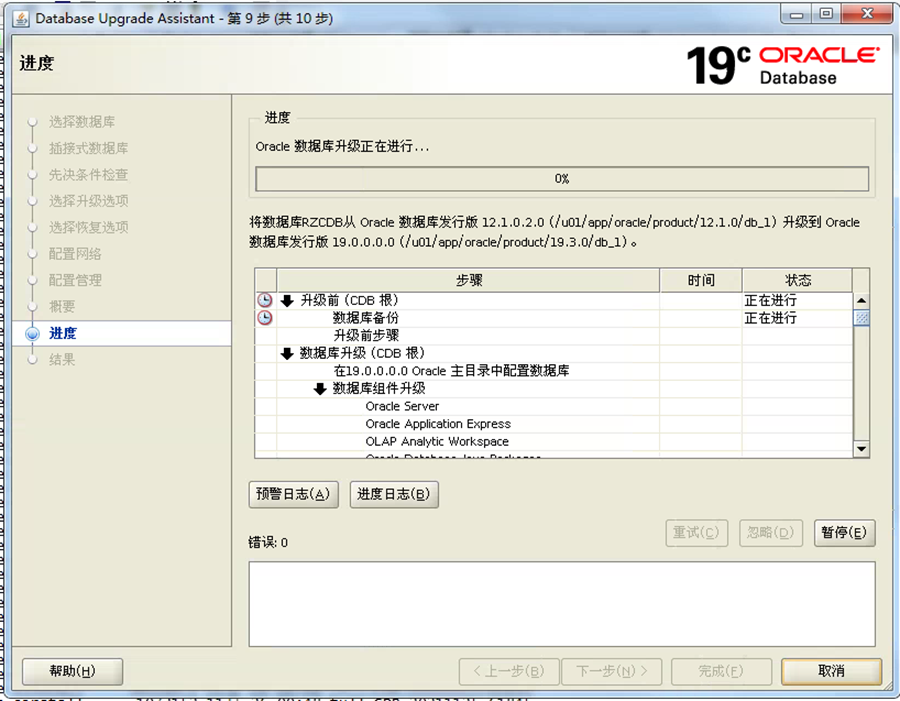The height and width of the screenshot is (701, 900).
Task: Click the table scrollbar down arrow
Action: click(861, 449)
